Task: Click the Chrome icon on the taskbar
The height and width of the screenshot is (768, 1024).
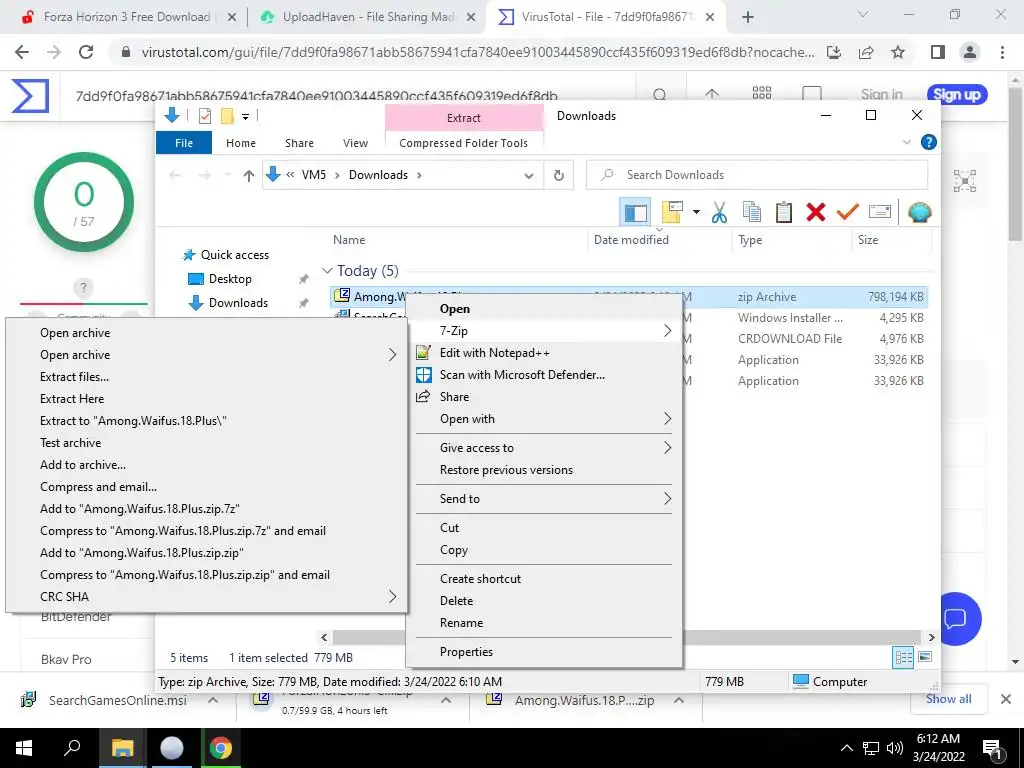Action: coord(221,748)
